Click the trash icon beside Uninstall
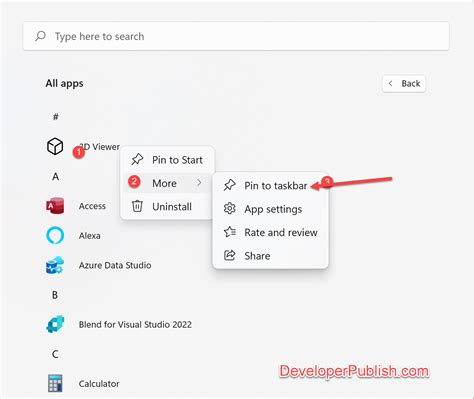 137,206
